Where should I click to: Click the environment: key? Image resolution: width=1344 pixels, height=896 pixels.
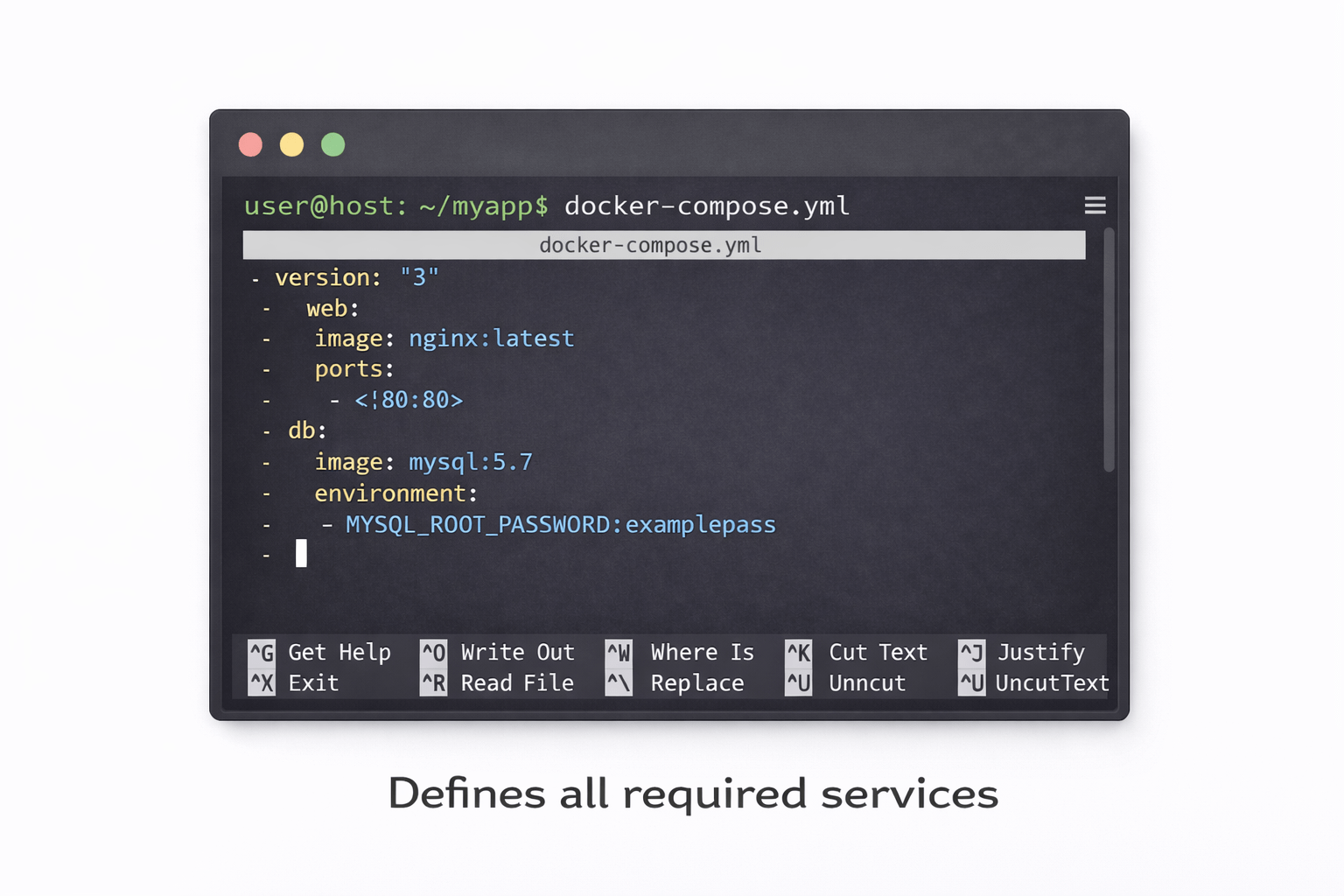click(396, 493)
